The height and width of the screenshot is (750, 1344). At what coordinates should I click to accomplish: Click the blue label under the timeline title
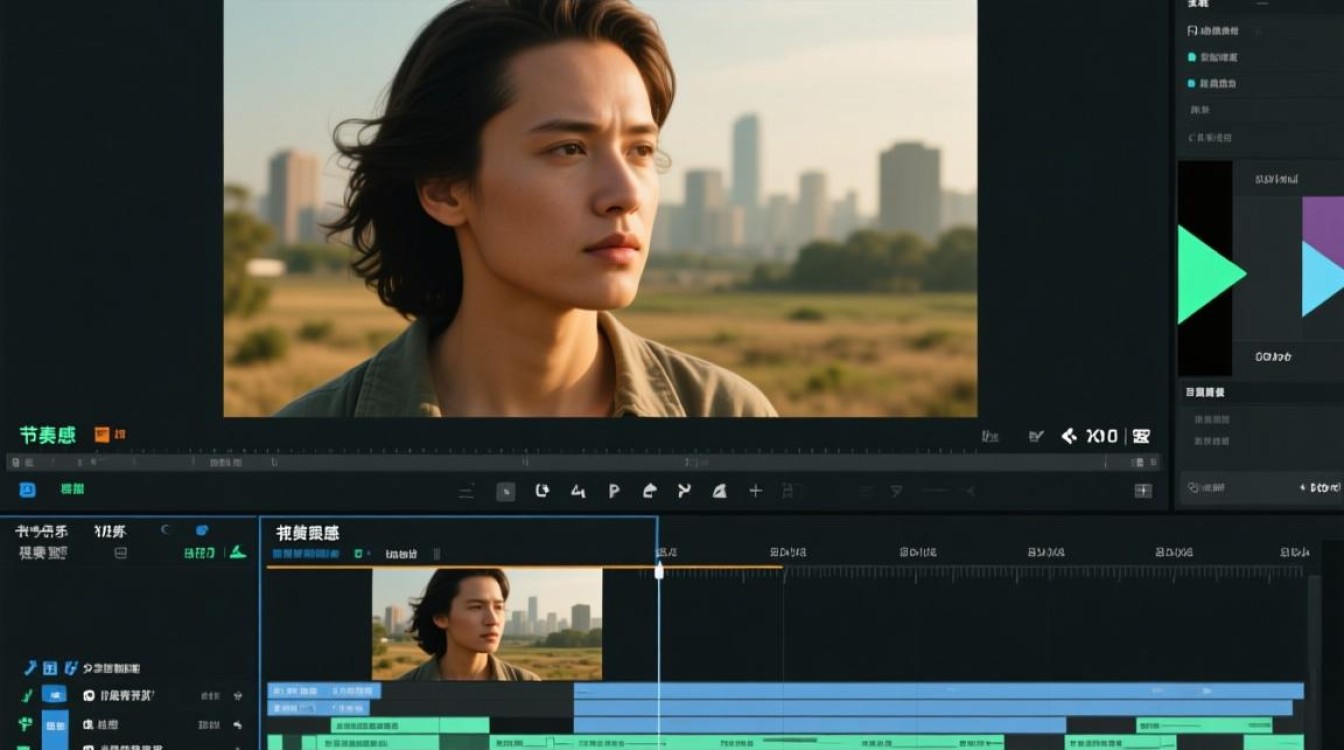coord(307,554)
